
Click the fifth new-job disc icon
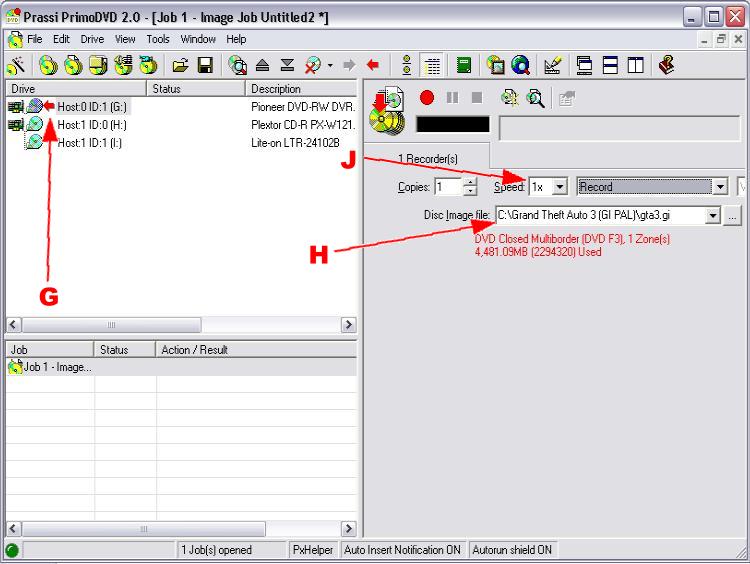click(148, 65)
